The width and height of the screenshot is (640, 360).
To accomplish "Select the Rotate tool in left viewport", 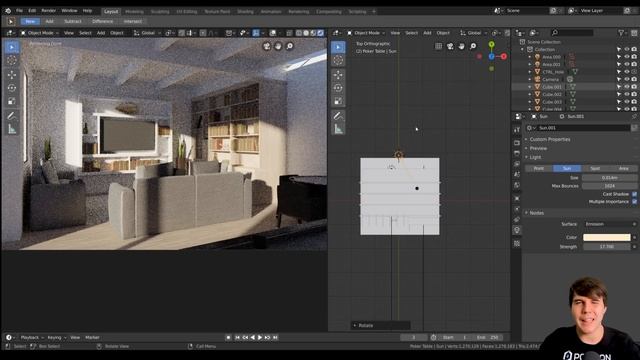I will coord(12,88).
